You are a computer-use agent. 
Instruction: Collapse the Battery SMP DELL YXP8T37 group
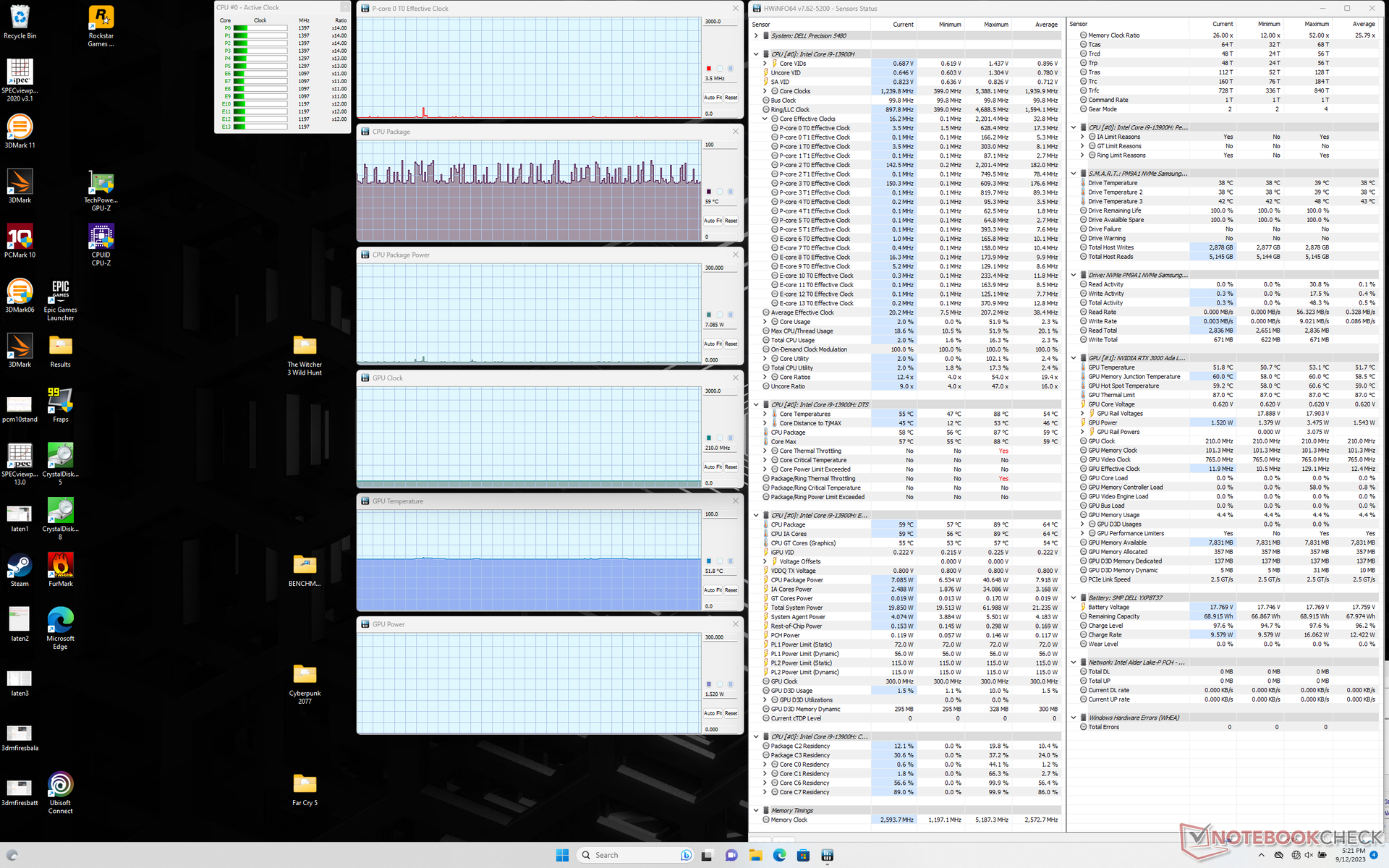click(x=1074, y=597)
